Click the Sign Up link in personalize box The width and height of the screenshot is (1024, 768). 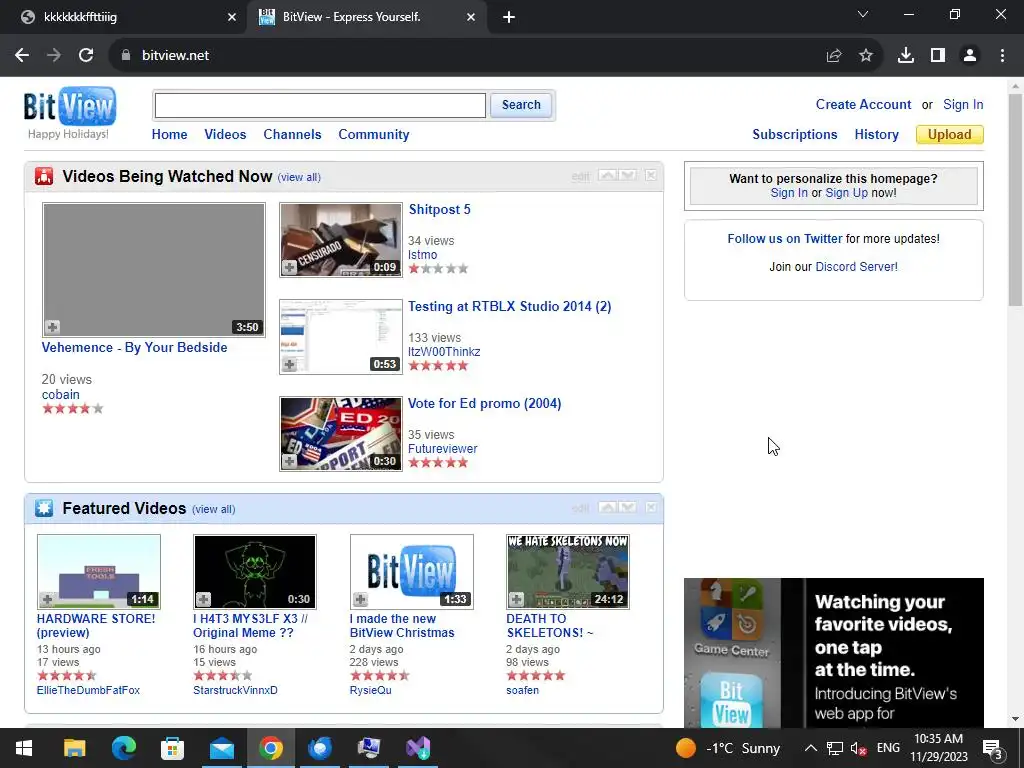click(846, 193)
